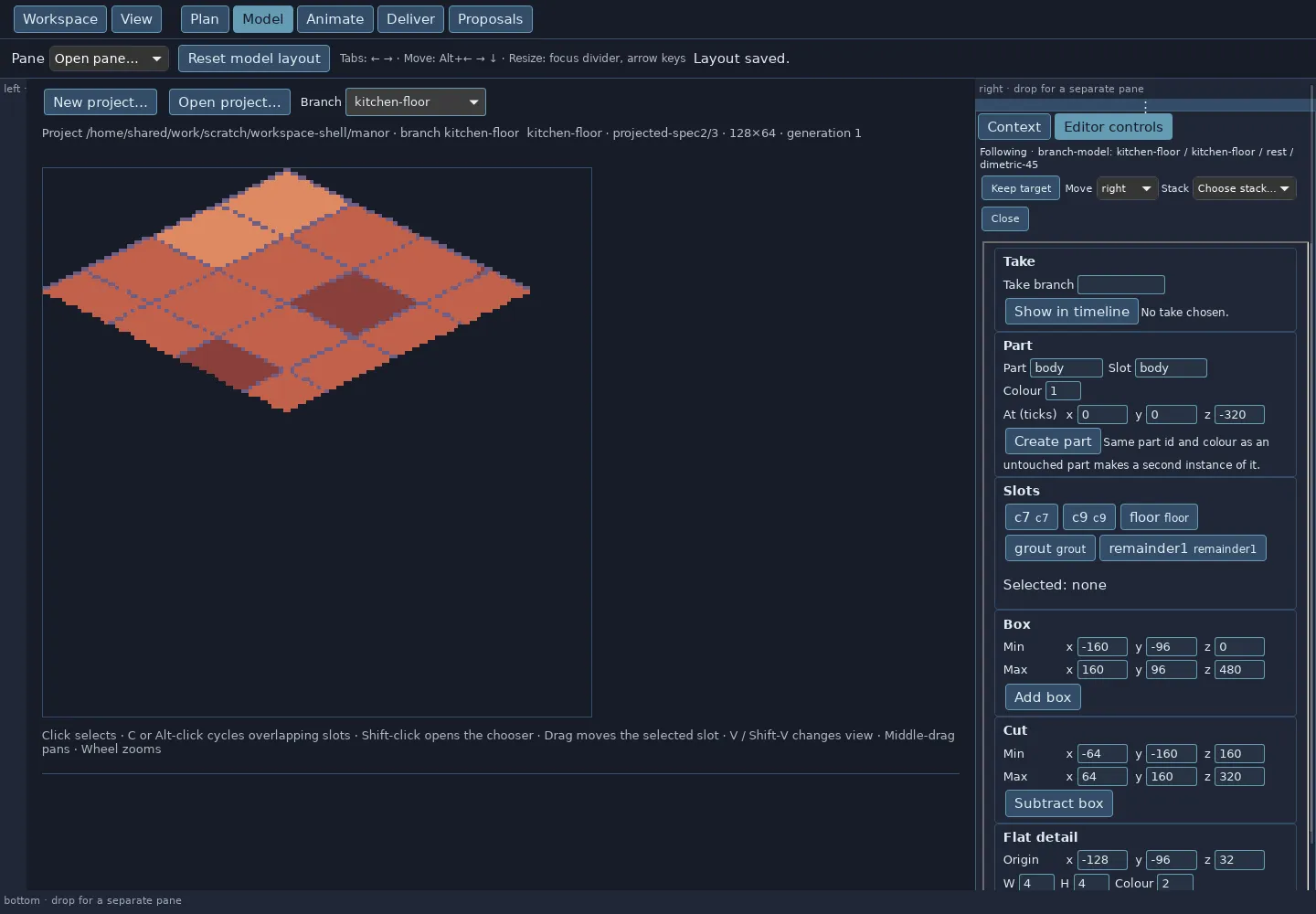Select the Context tab in right pane
Screen dimensions: 1316x914
pos(1014,127)
